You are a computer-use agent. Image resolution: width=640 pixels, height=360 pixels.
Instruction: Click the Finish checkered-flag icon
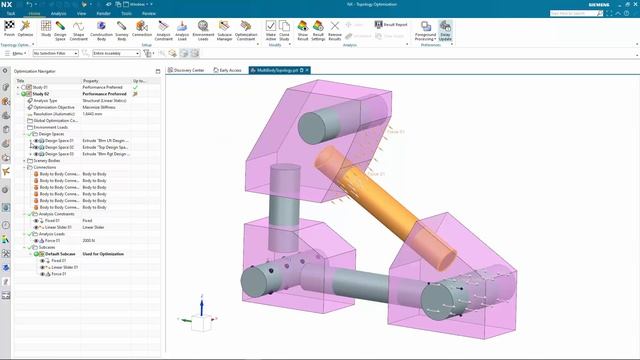pyautogui.click(x=9, y=26)
